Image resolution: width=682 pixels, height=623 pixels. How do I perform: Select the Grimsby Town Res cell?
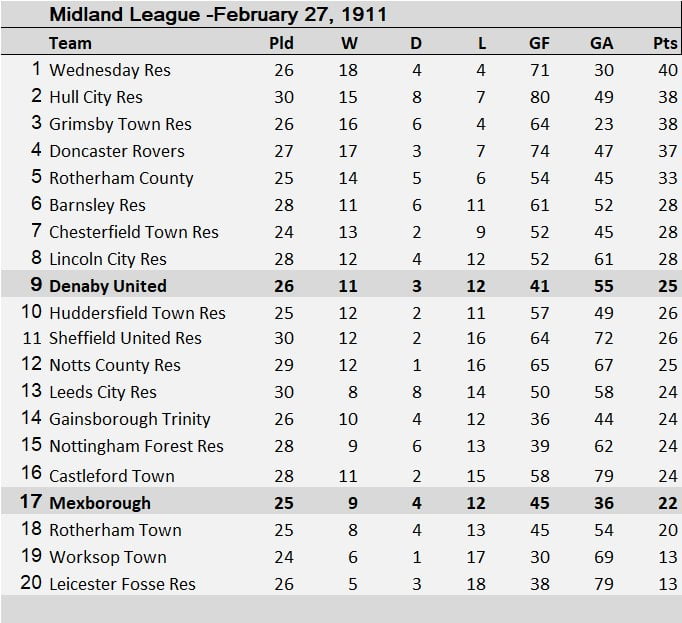click(120, 124)
